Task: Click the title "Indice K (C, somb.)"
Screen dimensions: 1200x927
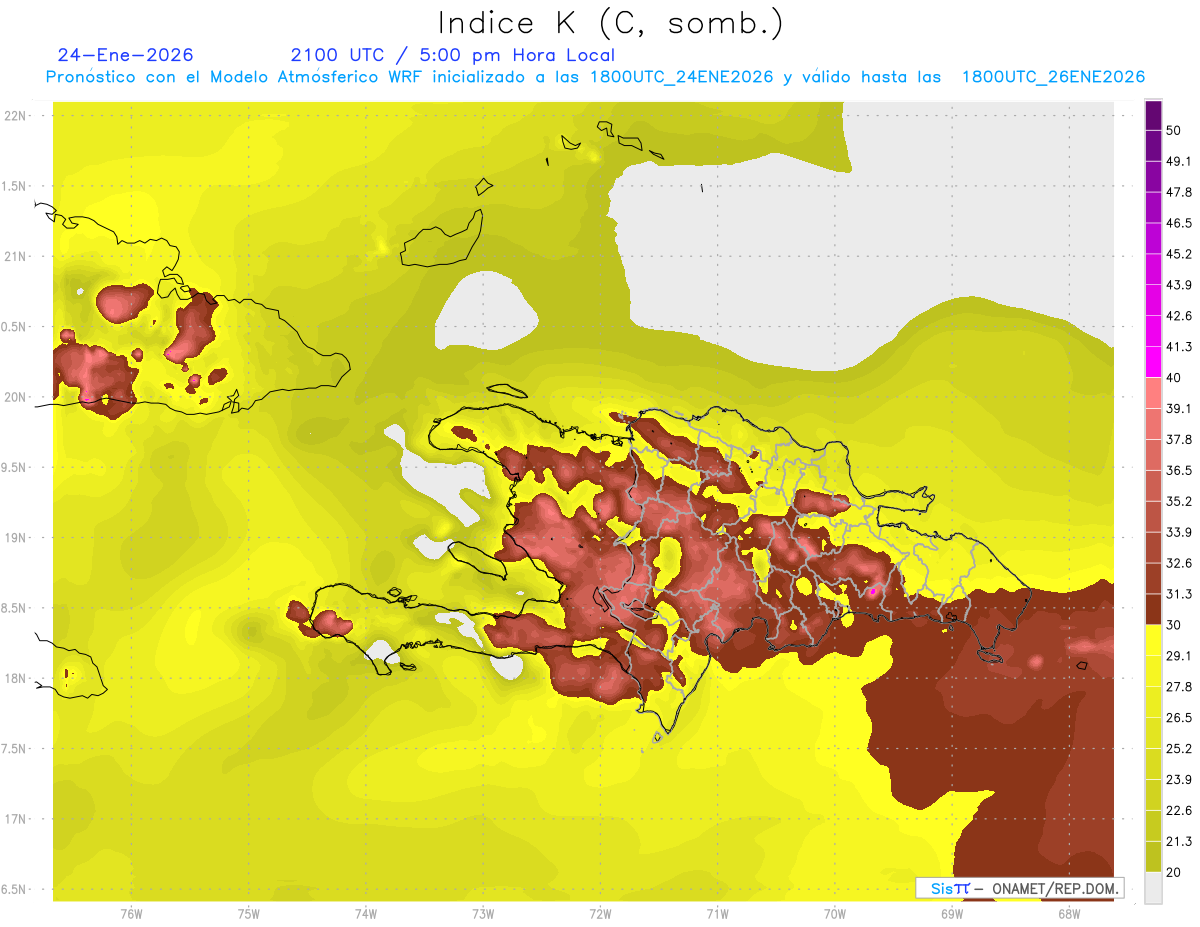Action: [610, 22]
